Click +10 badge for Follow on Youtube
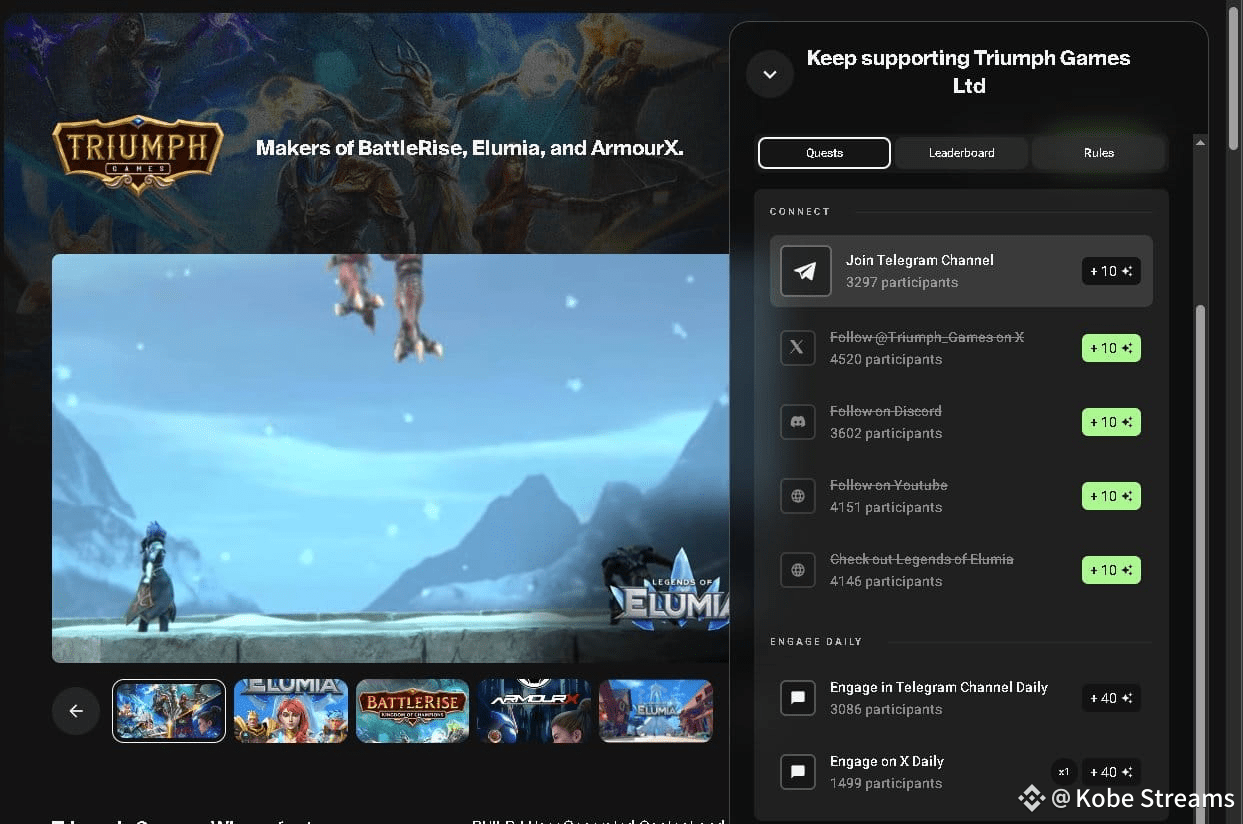 tap(1111, 496)
